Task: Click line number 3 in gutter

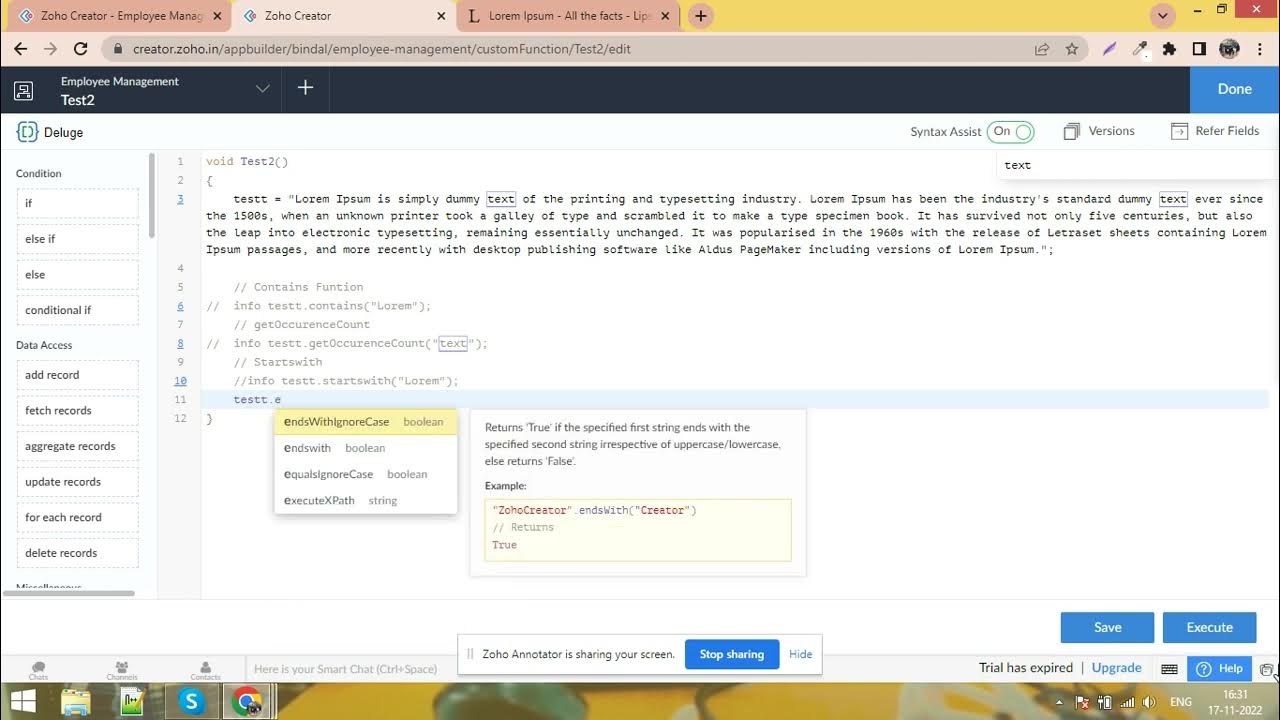Action: pyautogui.click(x=181, y=199)
